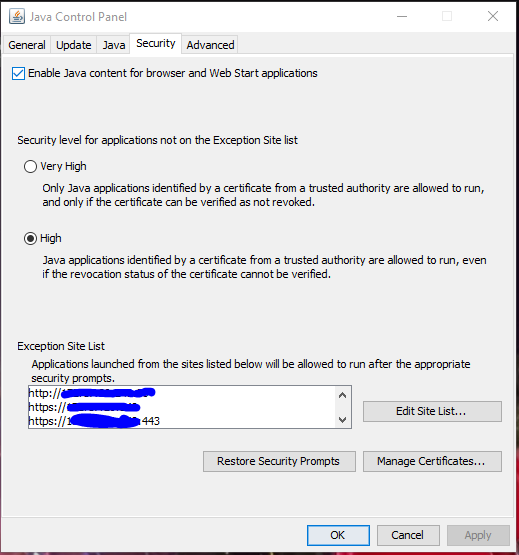The width and height of the screenshot is (519, 555).
Task: Select the first http:// exception site entry
Action: [182, 393]
